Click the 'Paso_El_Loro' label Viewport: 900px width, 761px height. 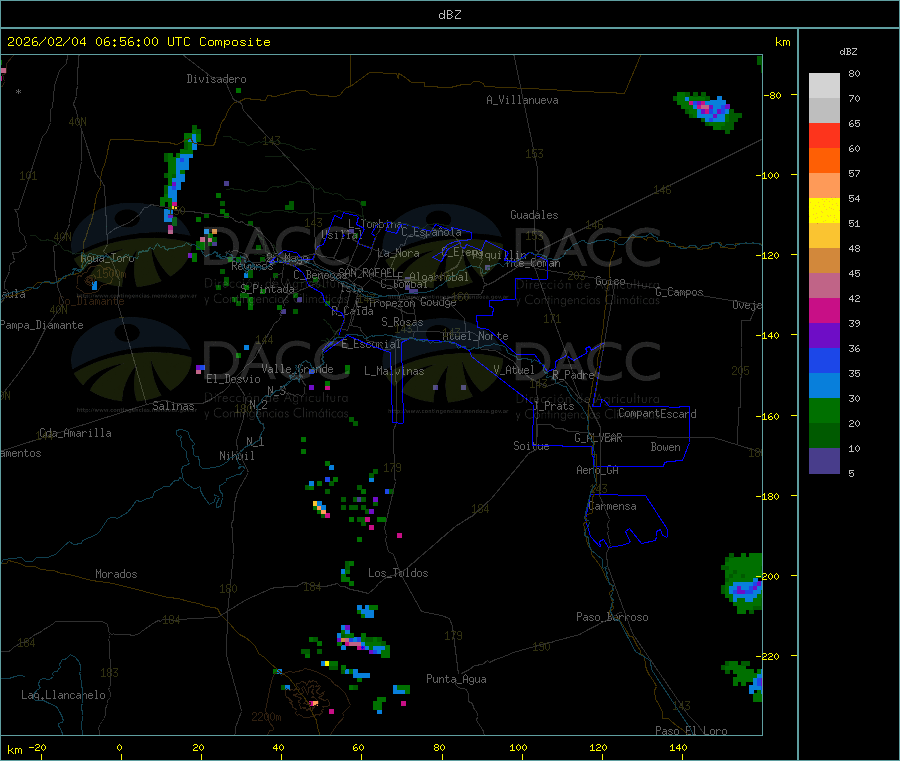pyautogui.click(x=691, y=731)
